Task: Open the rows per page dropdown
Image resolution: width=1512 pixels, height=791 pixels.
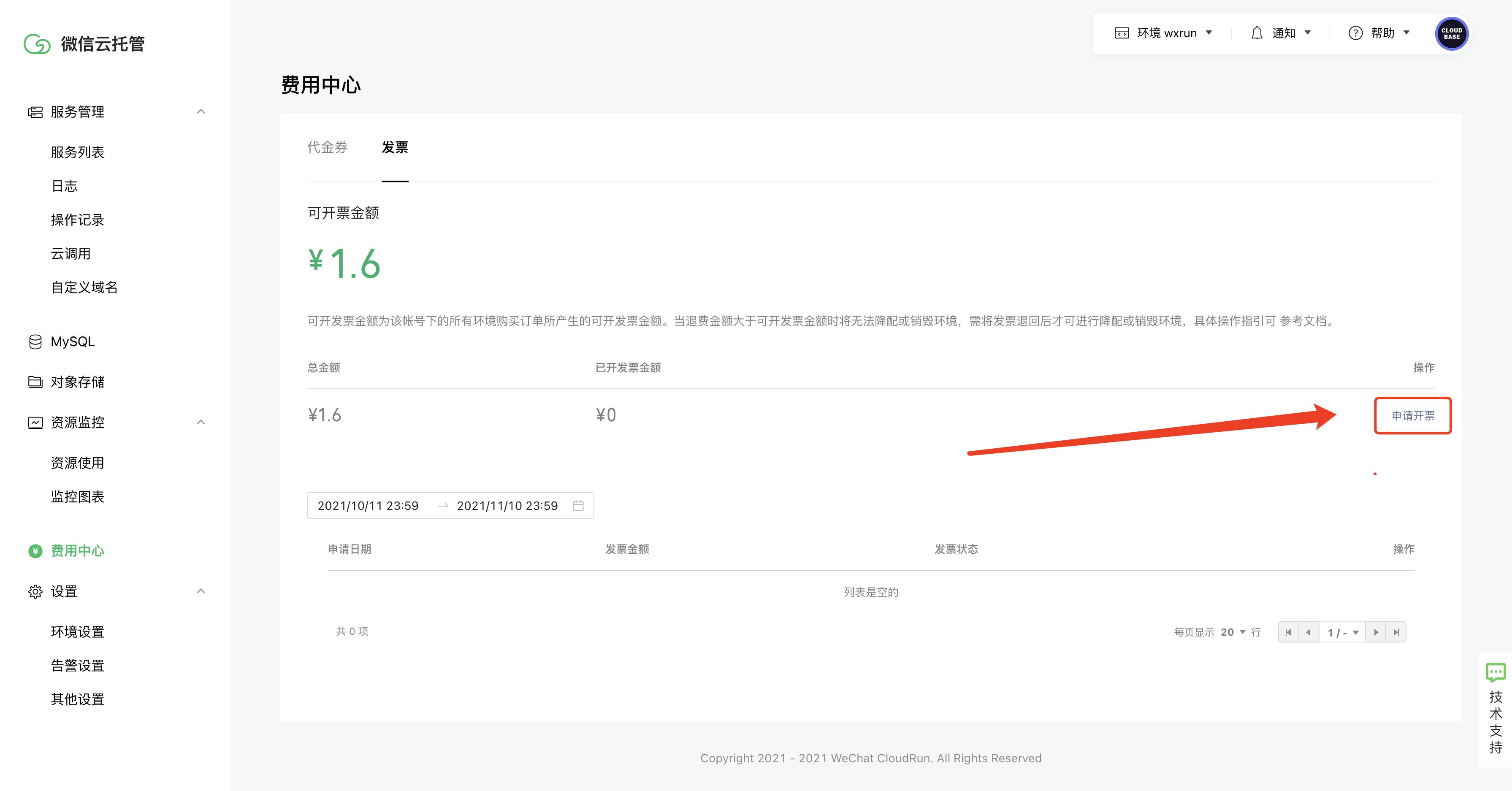Action: [1233, 632]
